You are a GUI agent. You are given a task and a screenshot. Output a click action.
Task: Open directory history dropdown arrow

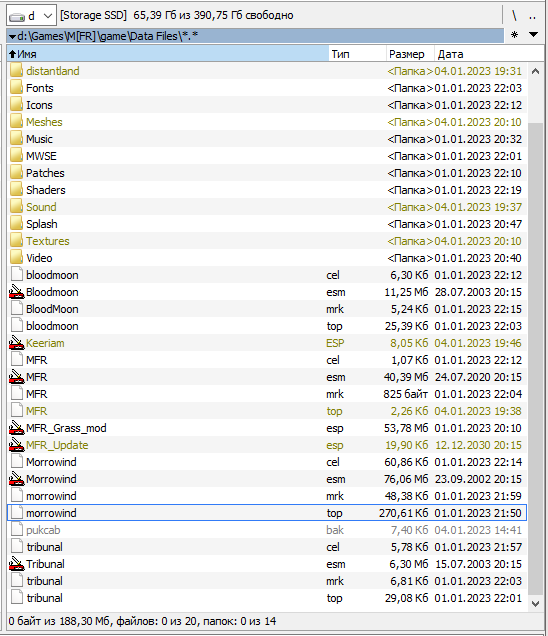click(x=533, y=35)
